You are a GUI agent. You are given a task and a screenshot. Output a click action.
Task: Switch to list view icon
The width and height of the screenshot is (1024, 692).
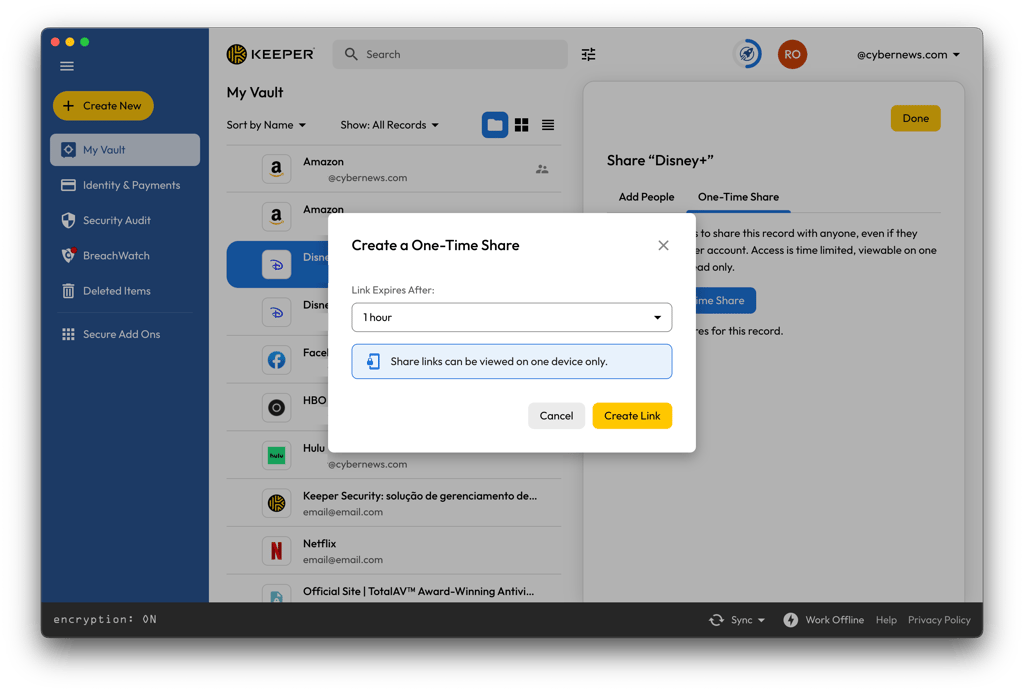(x=548, y=125)
